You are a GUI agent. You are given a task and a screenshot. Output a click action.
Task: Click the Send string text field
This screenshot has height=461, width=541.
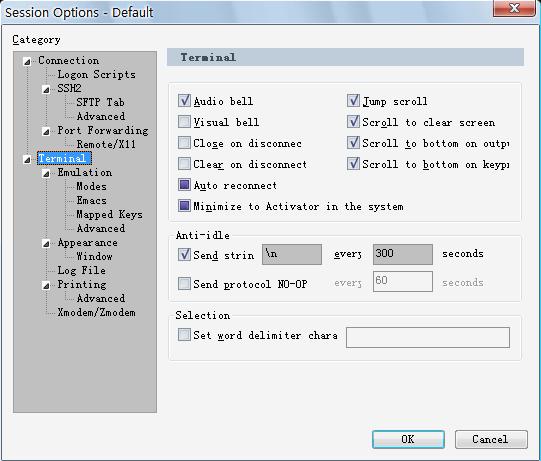[292, 254]
